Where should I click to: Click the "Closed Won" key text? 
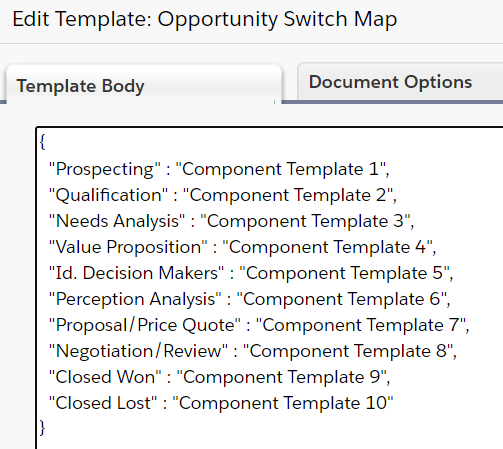105,377
